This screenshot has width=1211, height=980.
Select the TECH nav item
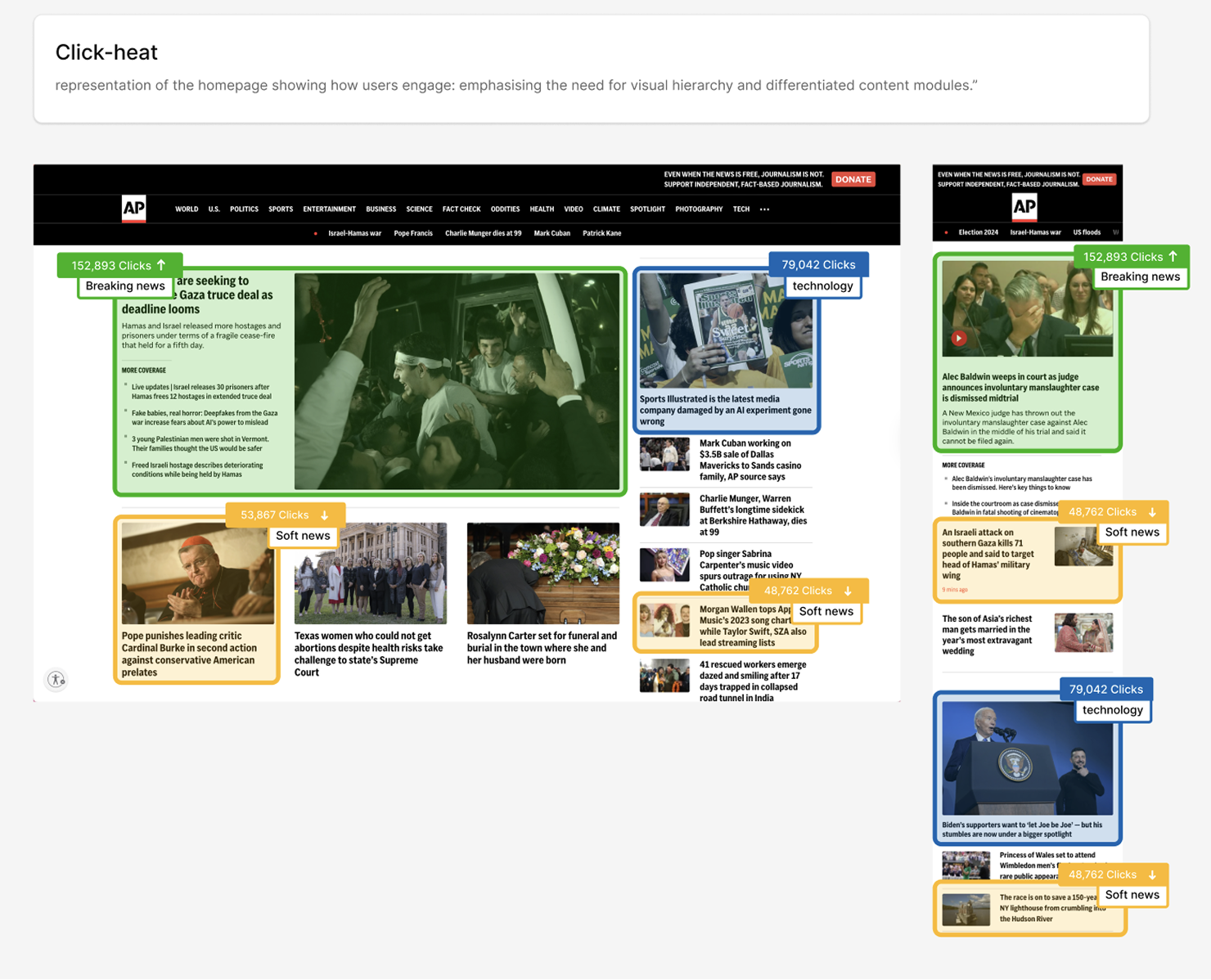pos(741,209)
